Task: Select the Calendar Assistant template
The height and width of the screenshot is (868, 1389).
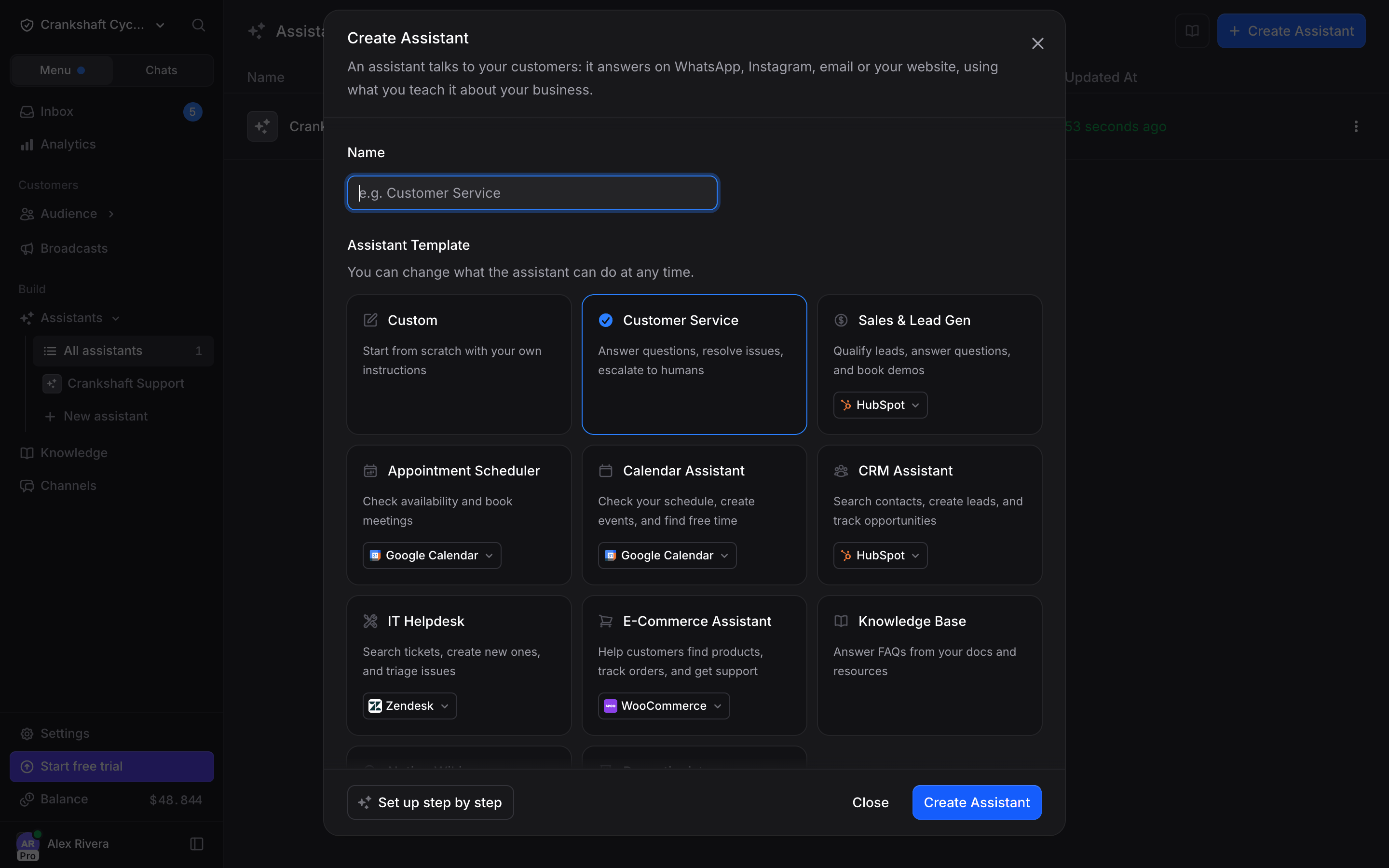Action: pyautogui.click(x=694, y=515)
